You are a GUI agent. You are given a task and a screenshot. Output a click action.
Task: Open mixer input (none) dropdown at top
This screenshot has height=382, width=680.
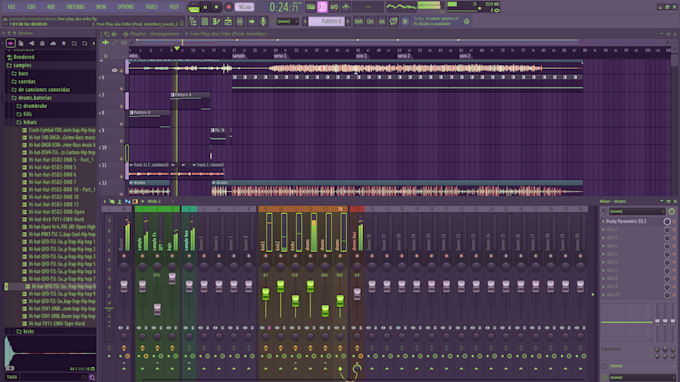(637, 212)
